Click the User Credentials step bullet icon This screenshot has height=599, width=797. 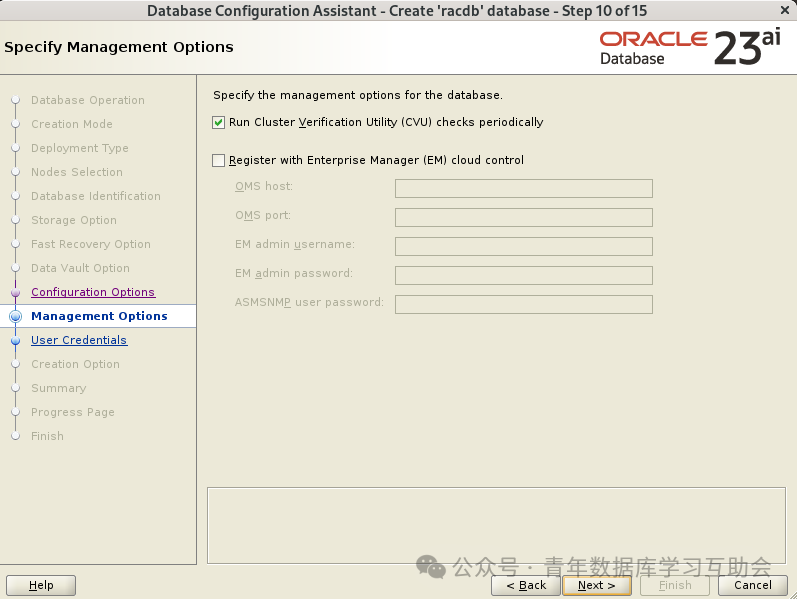[x=16, y=340]
